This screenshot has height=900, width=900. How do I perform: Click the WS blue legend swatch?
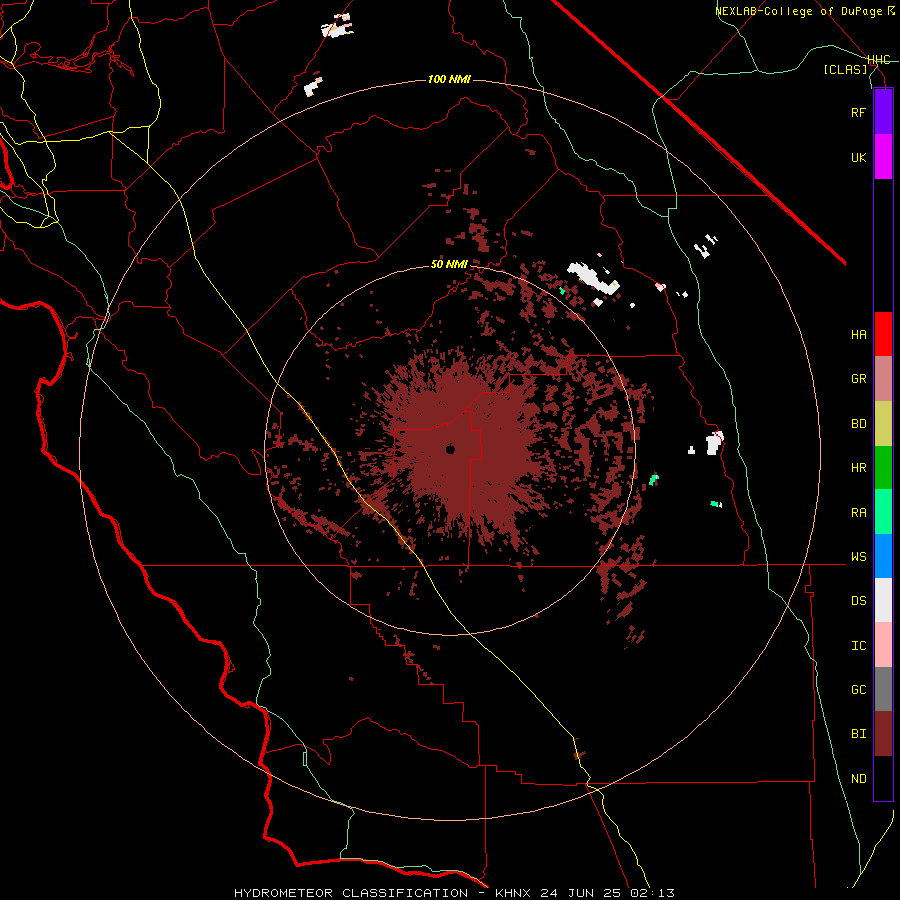(883, 556)
